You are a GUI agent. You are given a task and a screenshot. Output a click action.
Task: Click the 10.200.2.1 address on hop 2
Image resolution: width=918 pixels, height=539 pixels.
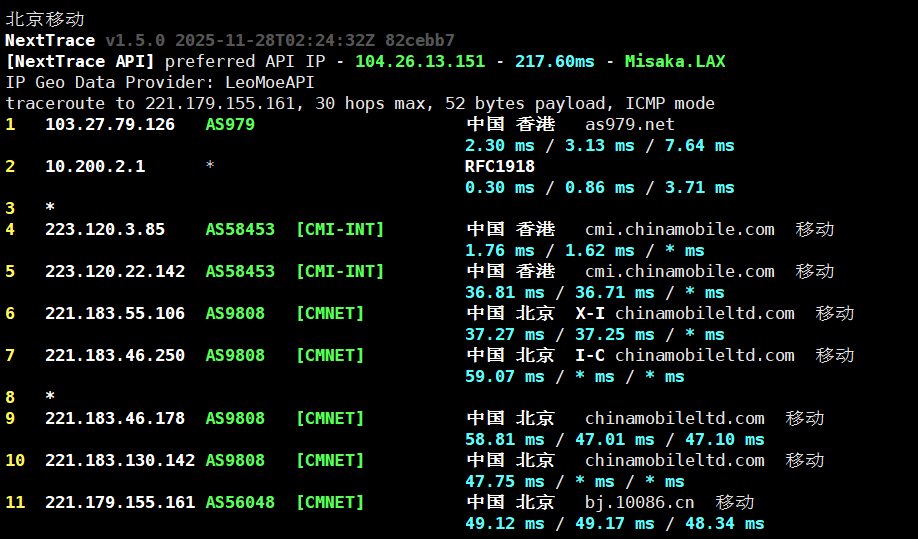tap(95, 166)
